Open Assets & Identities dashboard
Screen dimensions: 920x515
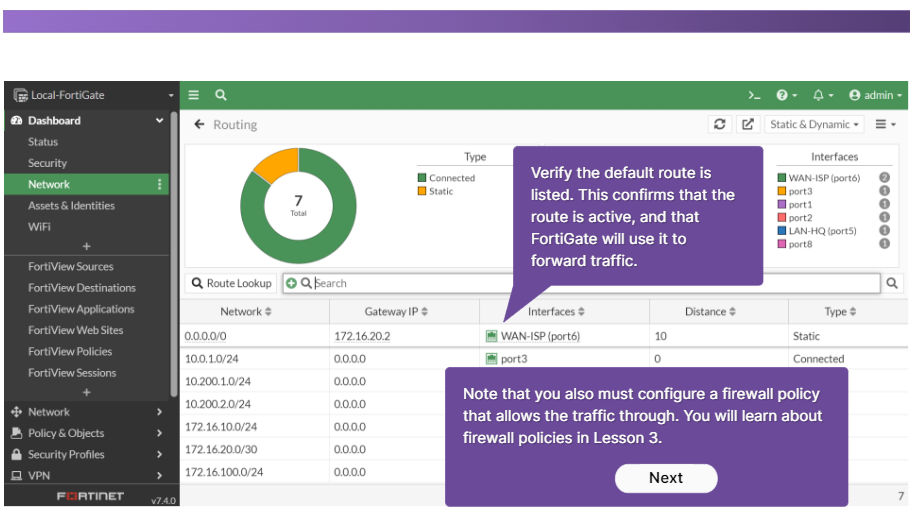72,206
